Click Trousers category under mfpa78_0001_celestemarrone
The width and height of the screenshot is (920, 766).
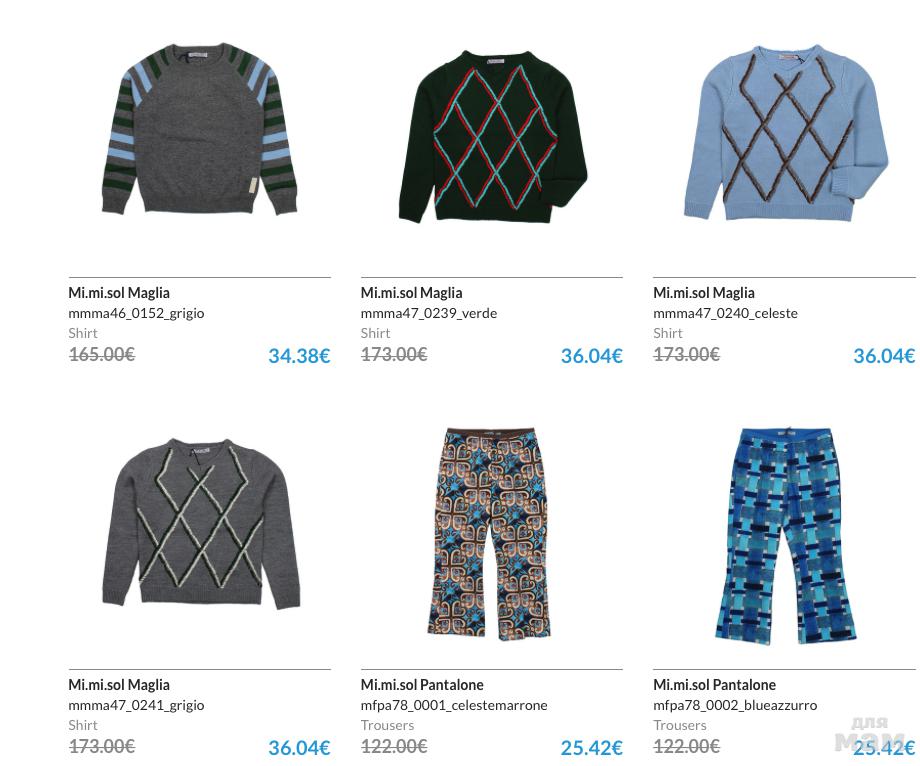click(387, 725)
